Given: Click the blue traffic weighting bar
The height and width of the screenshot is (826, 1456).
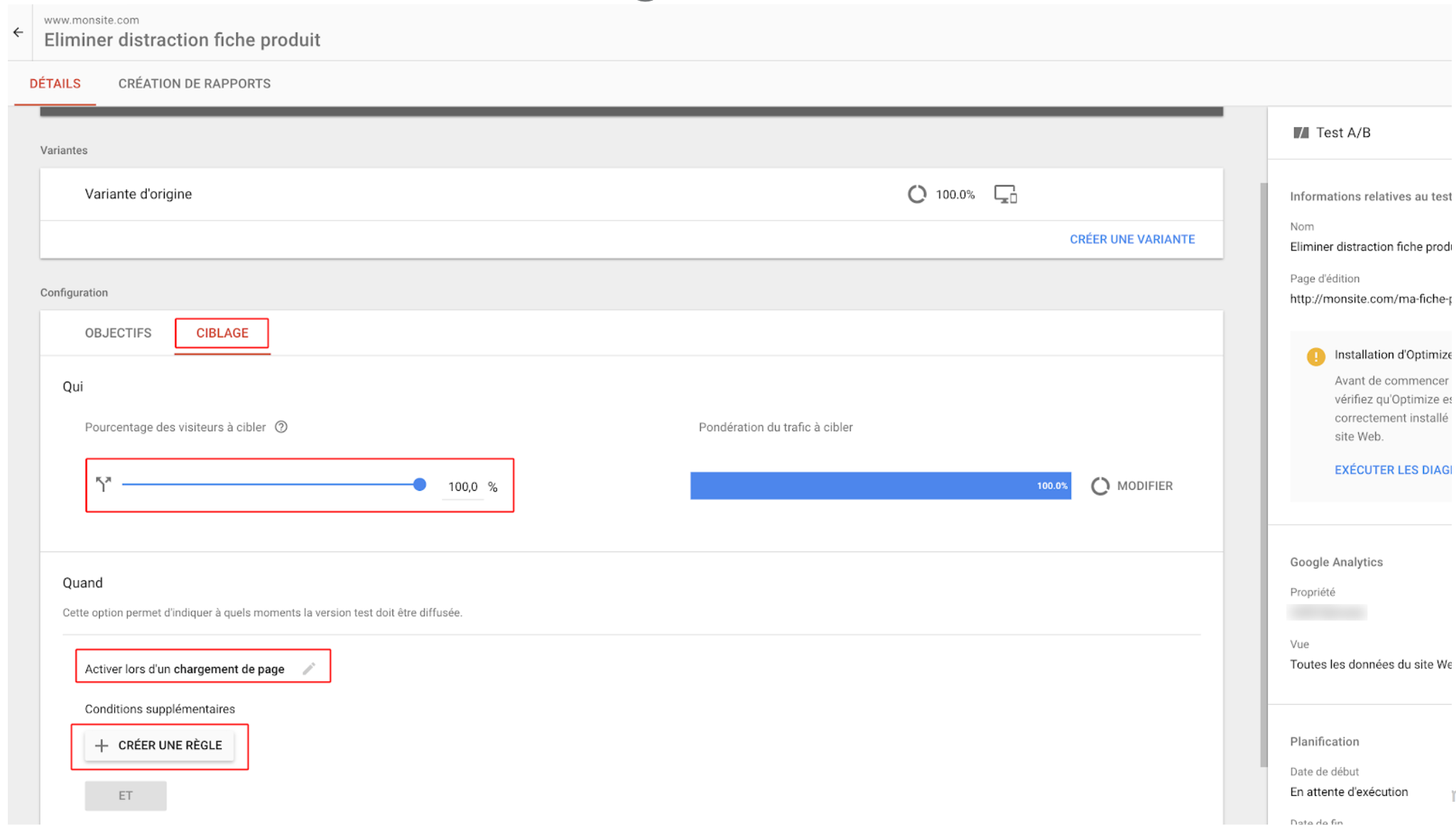Looking at the screenshot, I should [880, 486].
